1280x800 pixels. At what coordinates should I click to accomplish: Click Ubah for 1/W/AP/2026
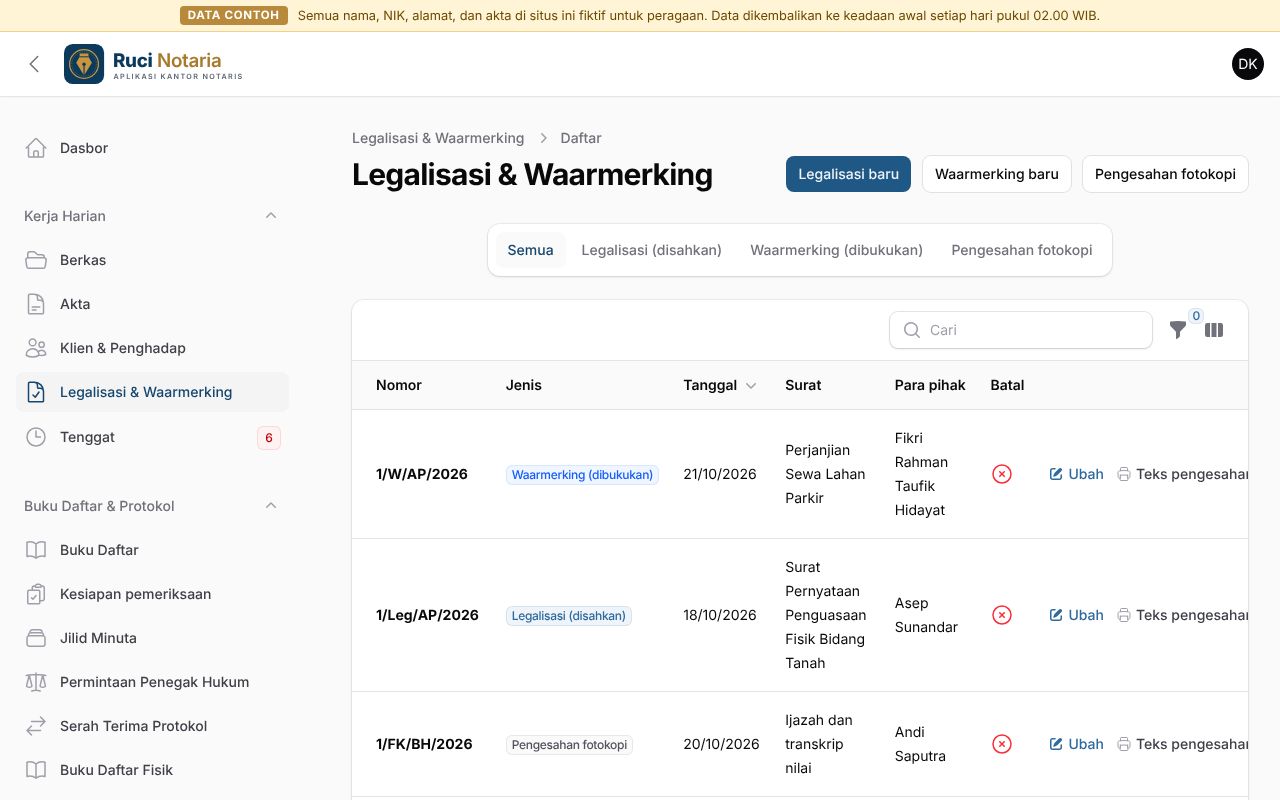coord(1076,474)
